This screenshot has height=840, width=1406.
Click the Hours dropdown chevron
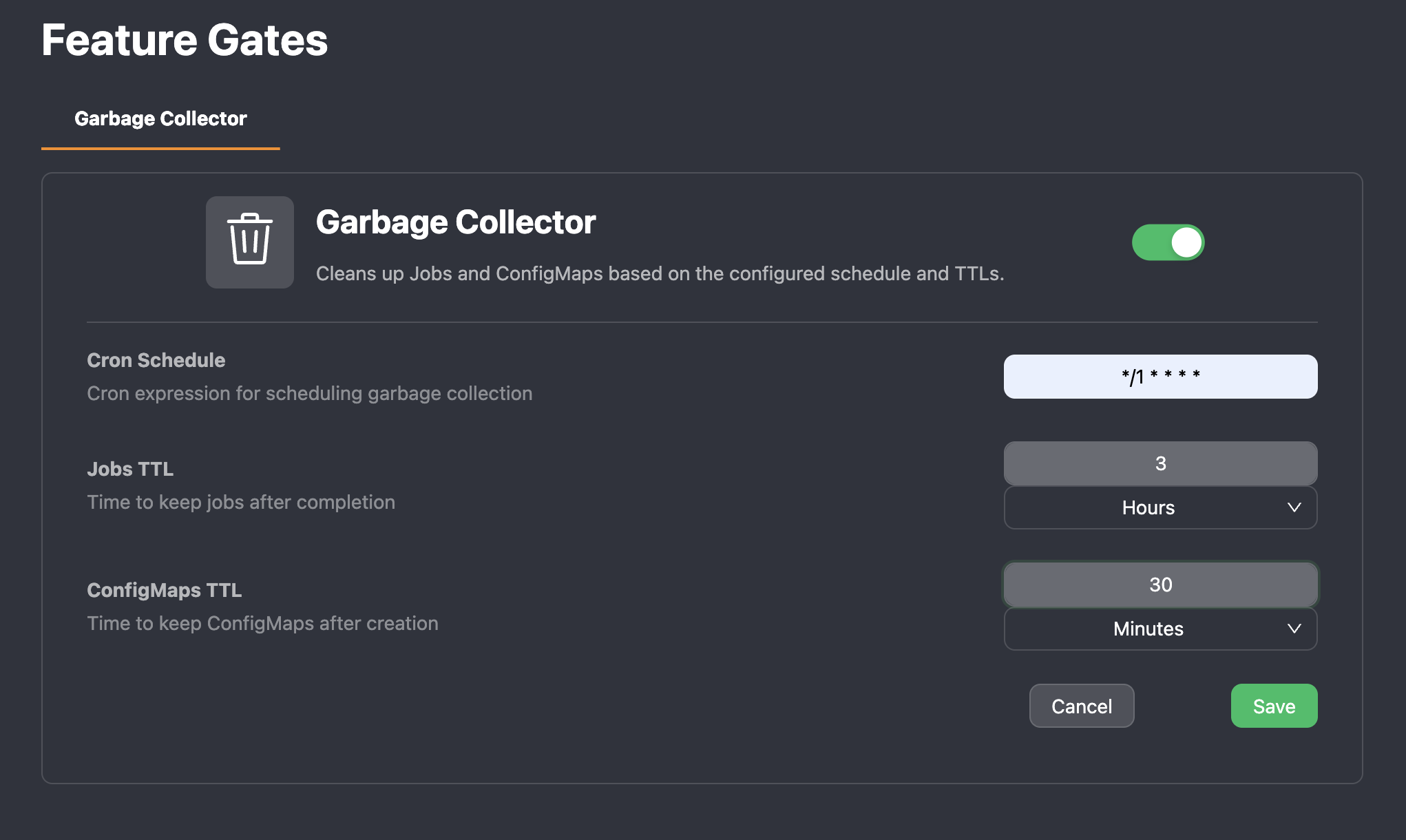click(x=1294, y=507)
